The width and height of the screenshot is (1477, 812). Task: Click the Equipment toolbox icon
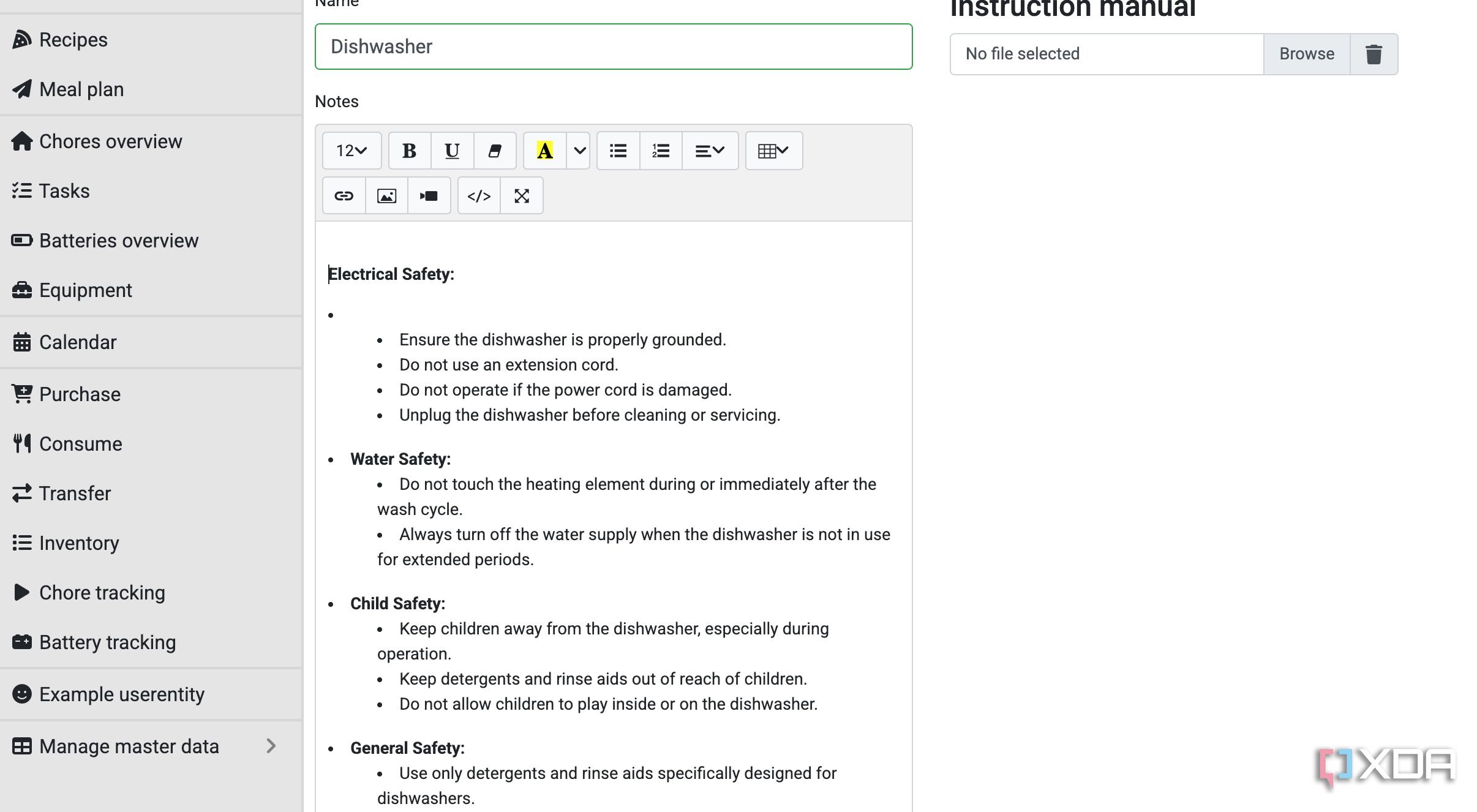click(x=21, y=290)
